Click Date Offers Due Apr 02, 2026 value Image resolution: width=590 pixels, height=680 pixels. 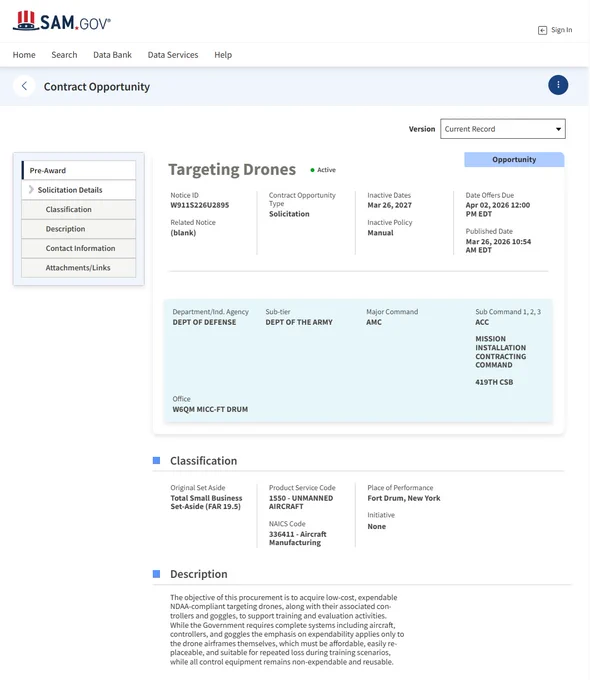coord(498,209)
